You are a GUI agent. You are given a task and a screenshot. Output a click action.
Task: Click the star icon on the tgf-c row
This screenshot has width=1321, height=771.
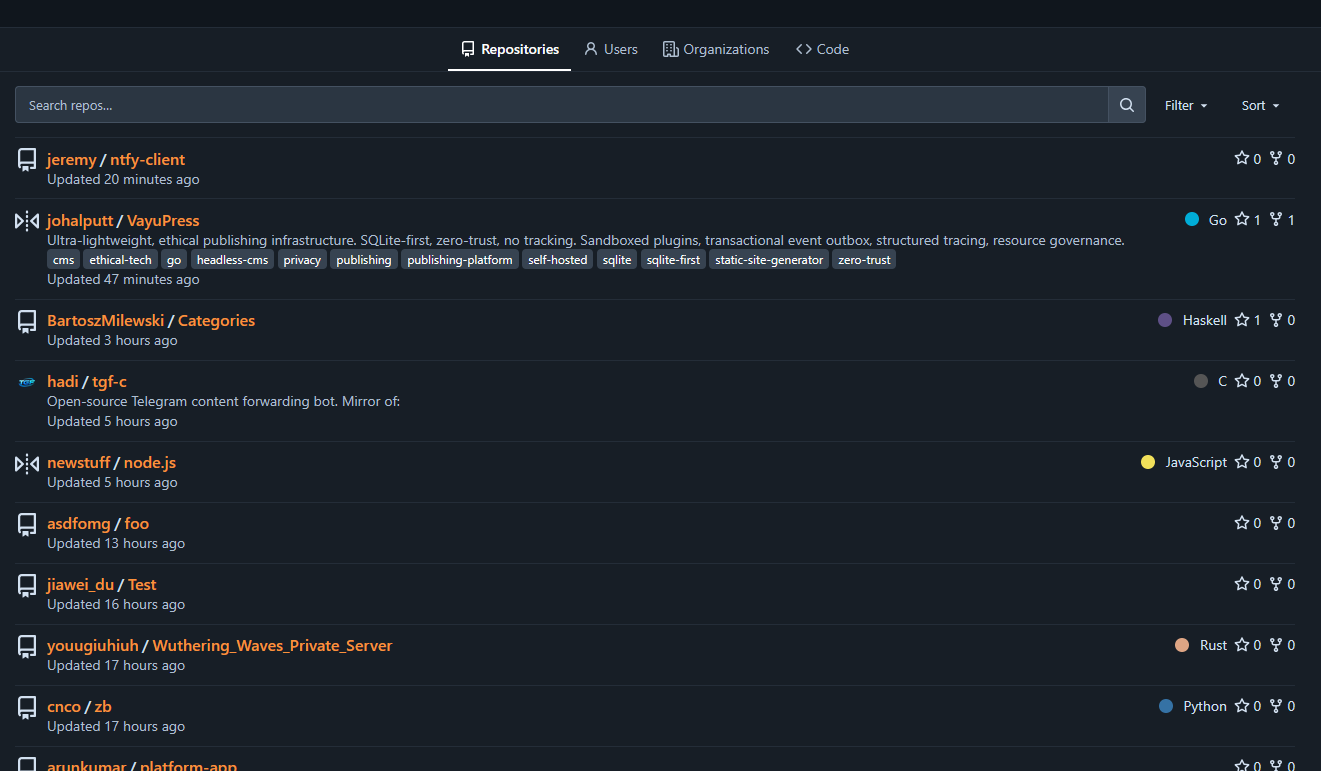coord(1242,381)
